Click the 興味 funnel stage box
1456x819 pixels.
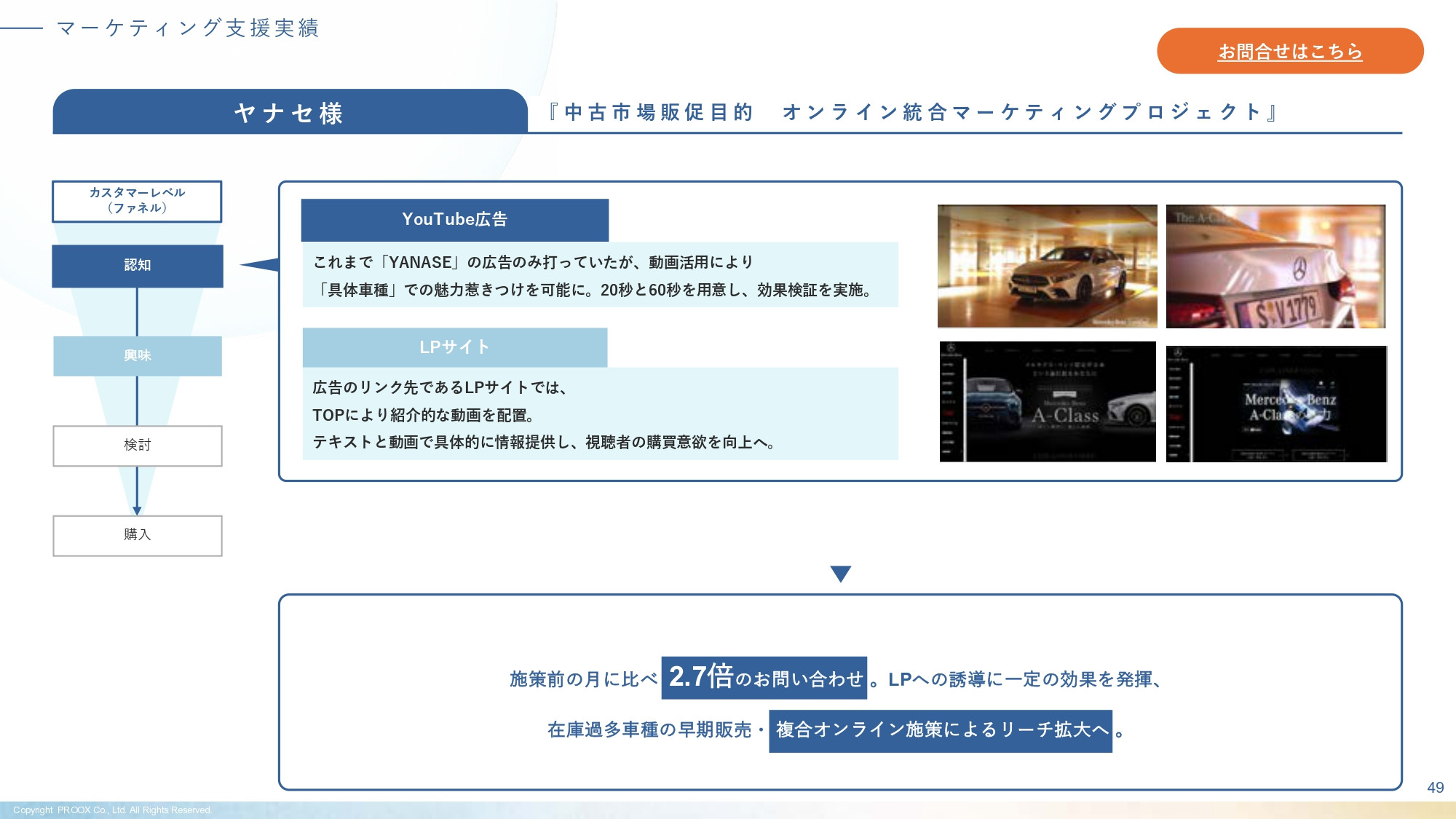137,356
